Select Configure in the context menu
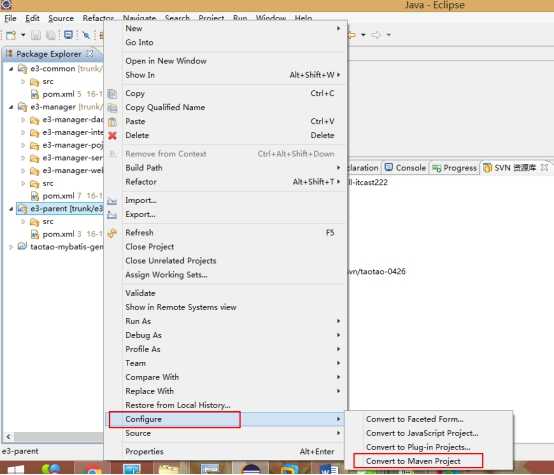This screenshot has width=554, height=475. point(226,419)
